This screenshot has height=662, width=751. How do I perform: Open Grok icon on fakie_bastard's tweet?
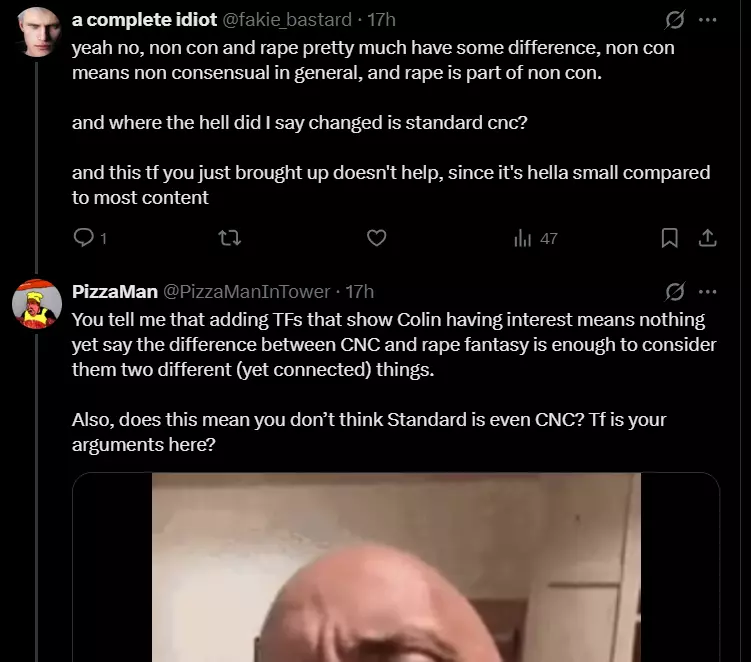674,20
